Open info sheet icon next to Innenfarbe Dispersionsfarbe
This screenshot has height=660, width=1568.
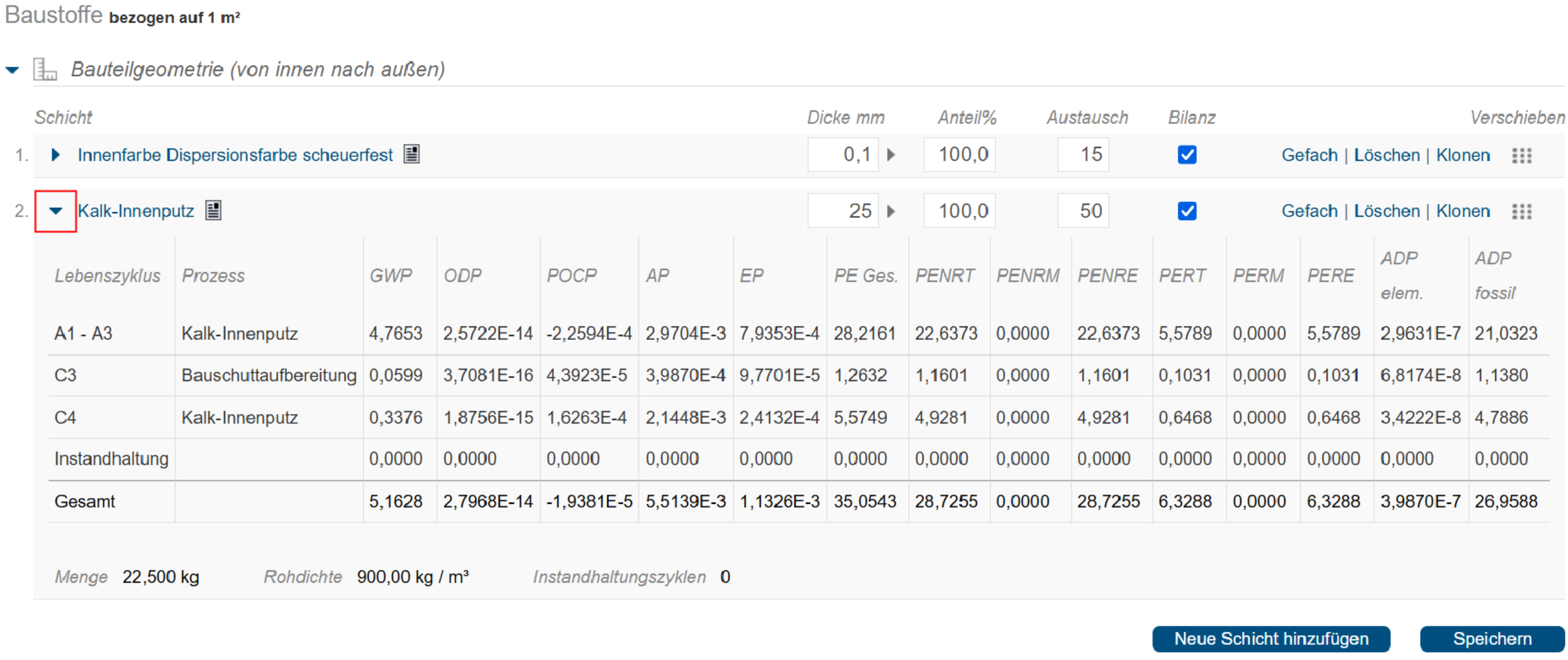click(412, 155)
